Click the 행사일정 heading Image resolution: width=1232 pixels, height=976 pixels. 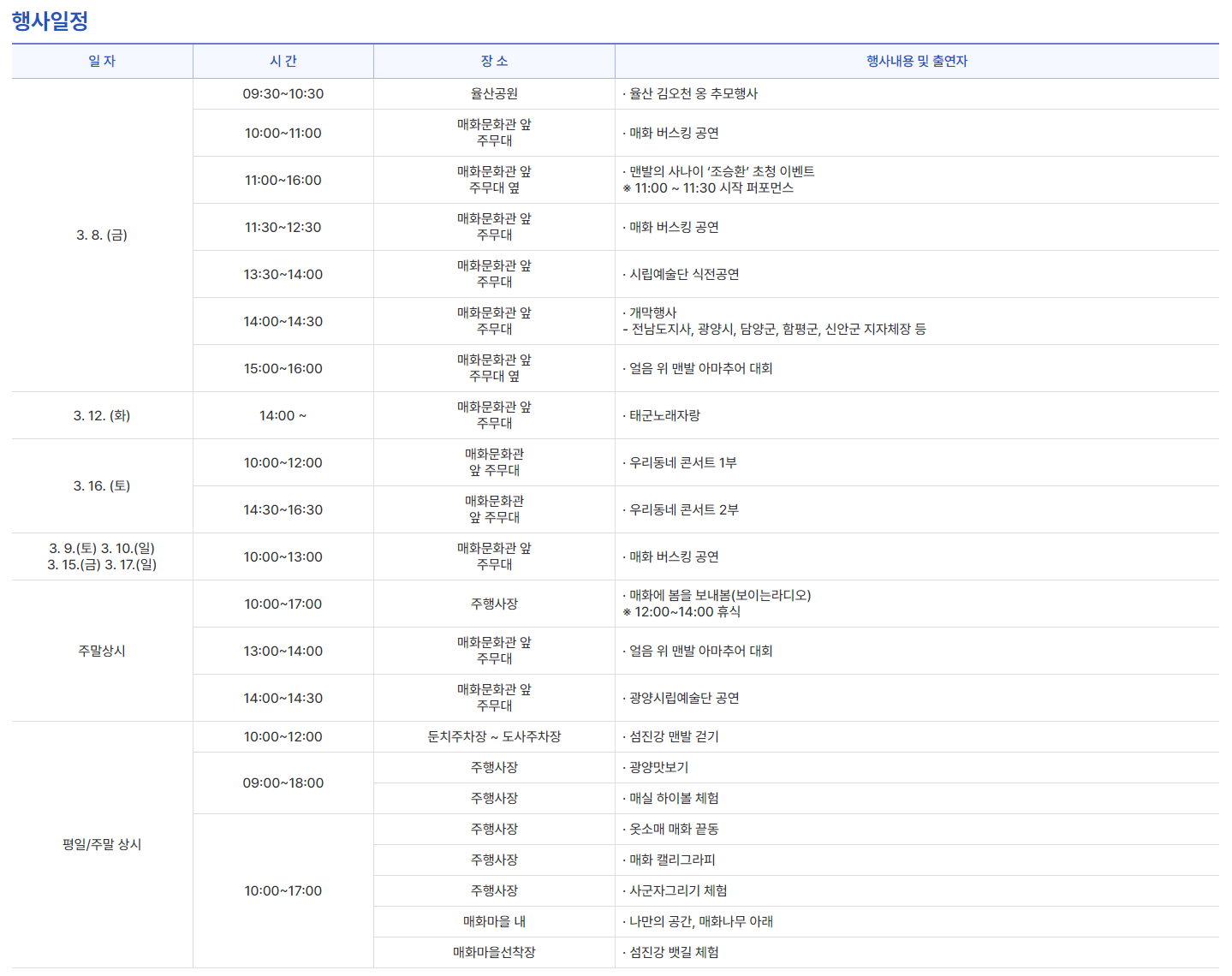50,21
